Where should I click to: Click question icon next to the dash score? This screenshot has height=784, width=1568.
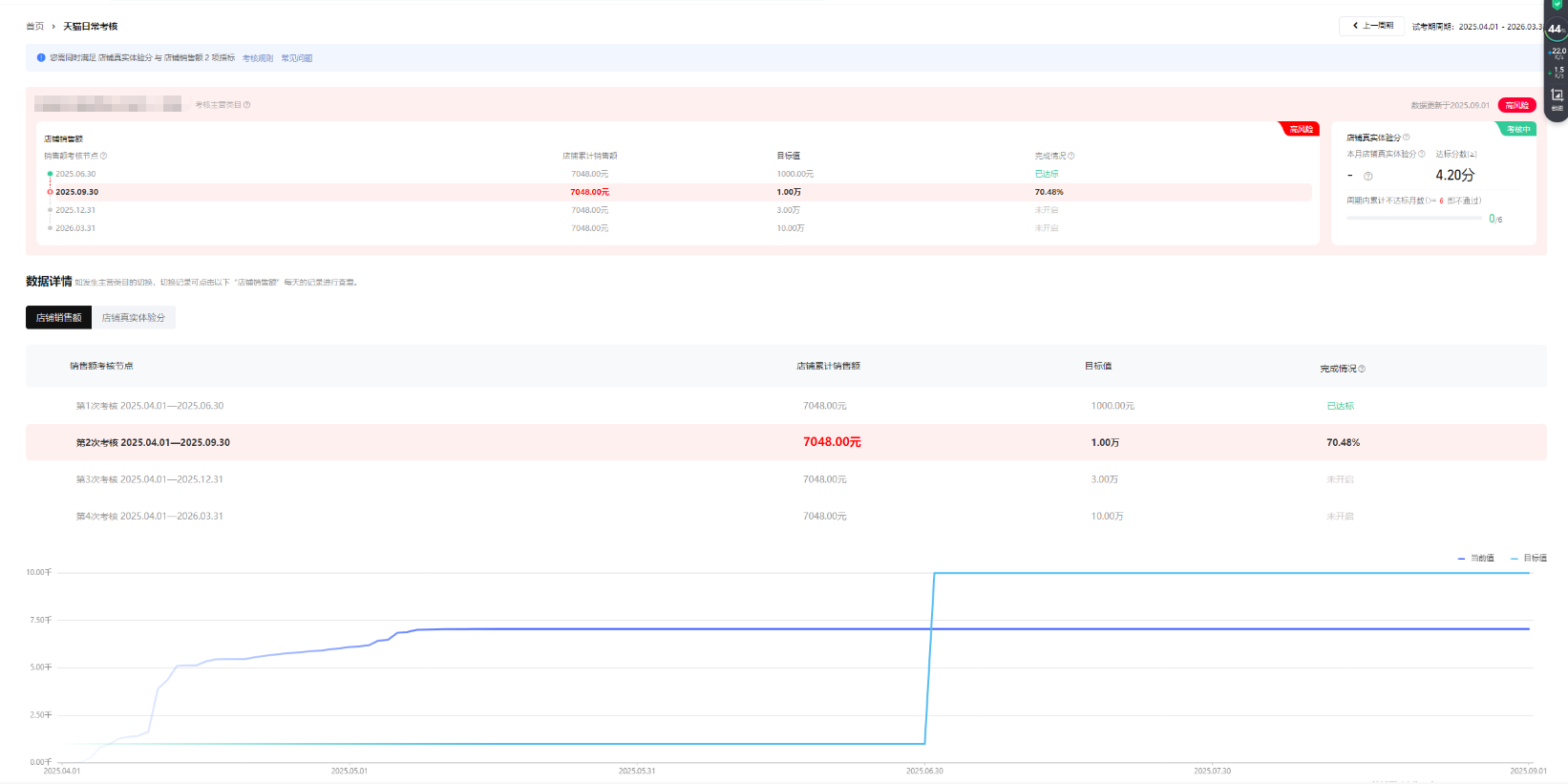tap(1367, 176)
